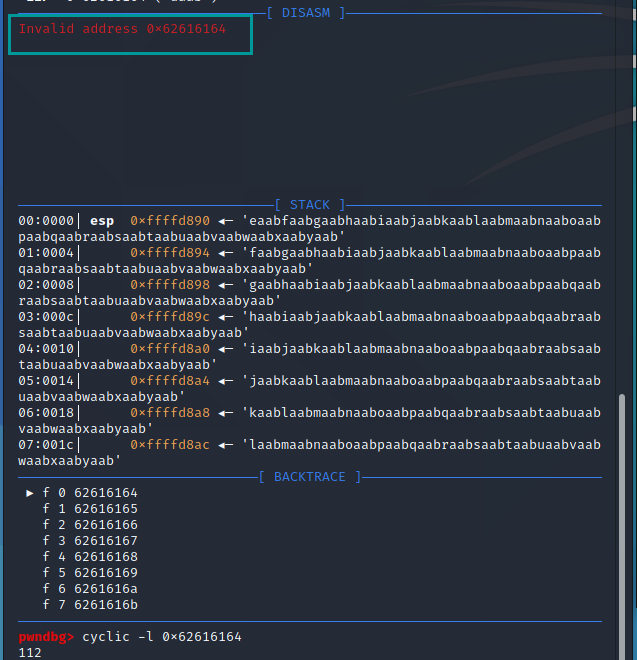Click stack address 0xffffd8ac
The image size is (637, 660).
(170, 445)
